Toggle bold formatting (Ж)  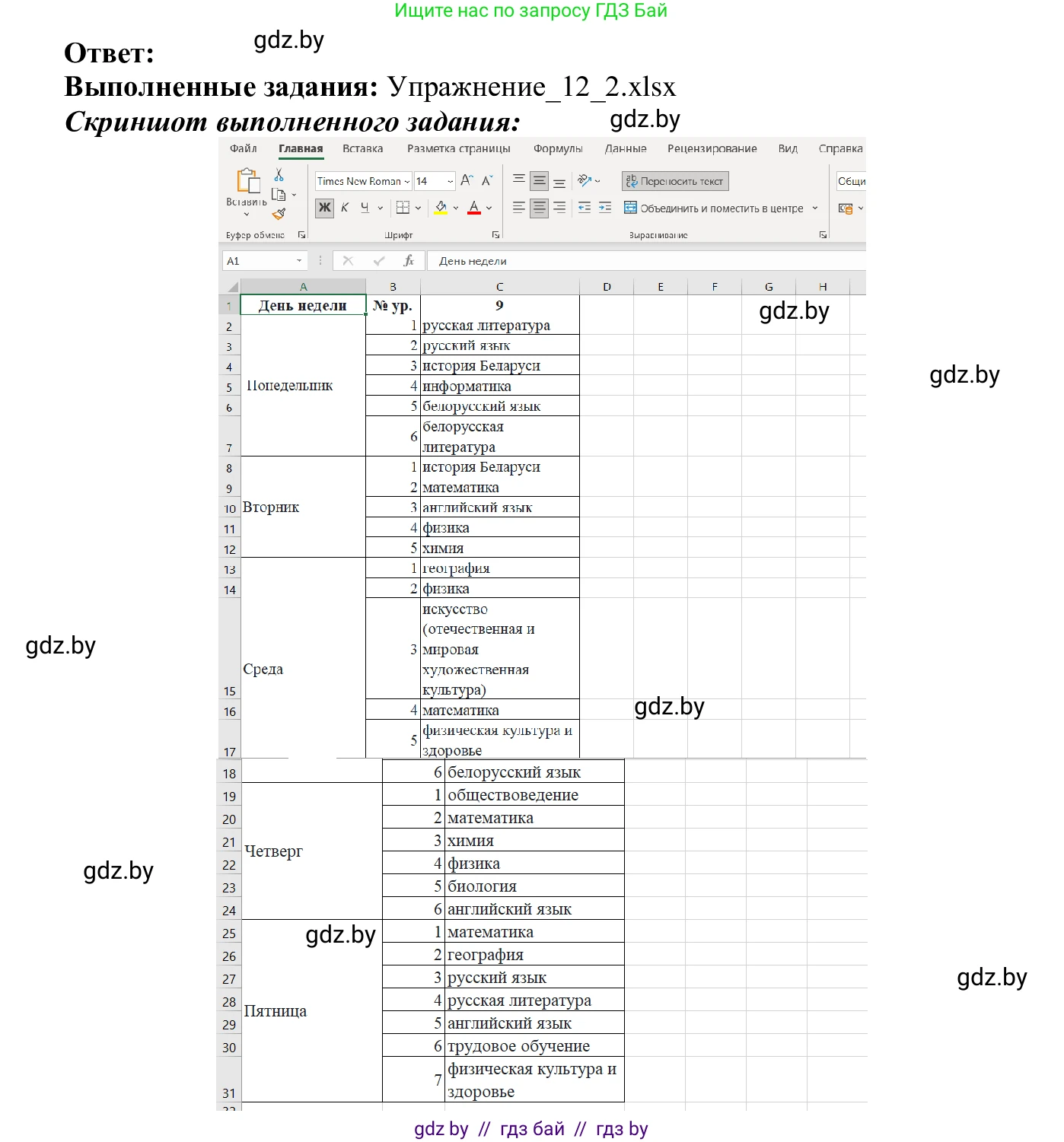tap(324, 208)
